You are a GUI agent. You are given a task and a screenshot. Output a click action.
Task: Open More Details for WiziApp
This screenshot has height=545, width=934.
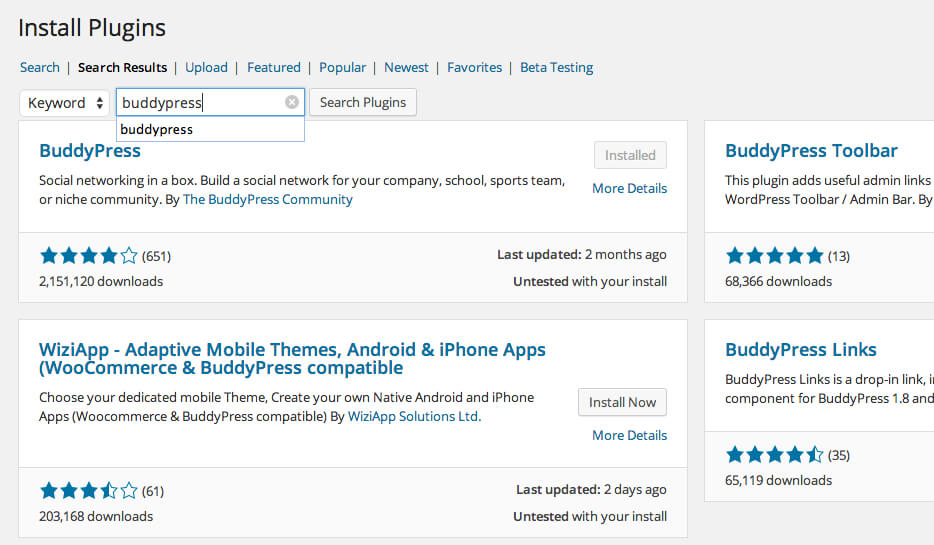tap(630, 435)
